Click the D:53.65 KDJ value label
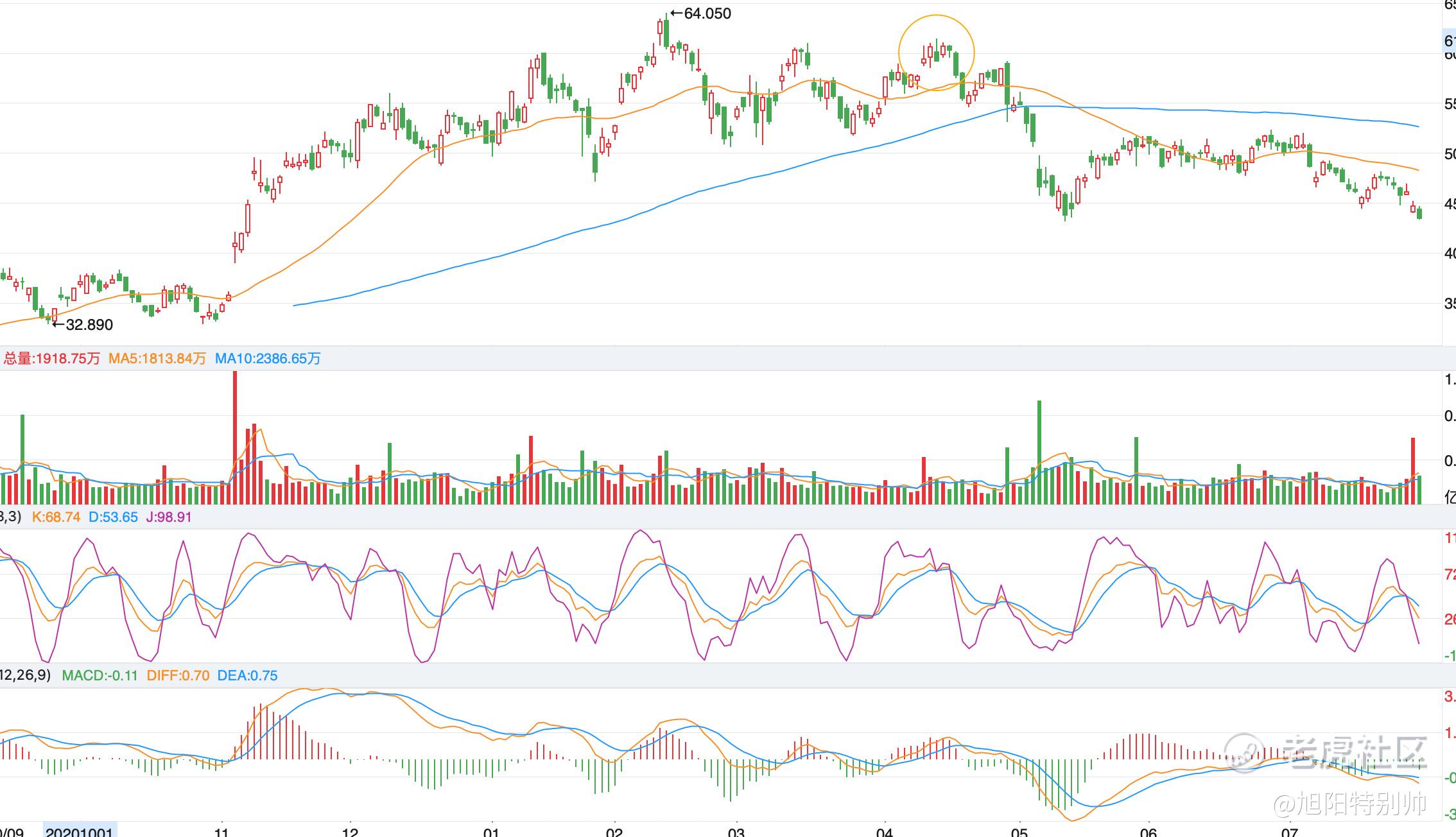The image size is (1456, 837). [113, 517]
